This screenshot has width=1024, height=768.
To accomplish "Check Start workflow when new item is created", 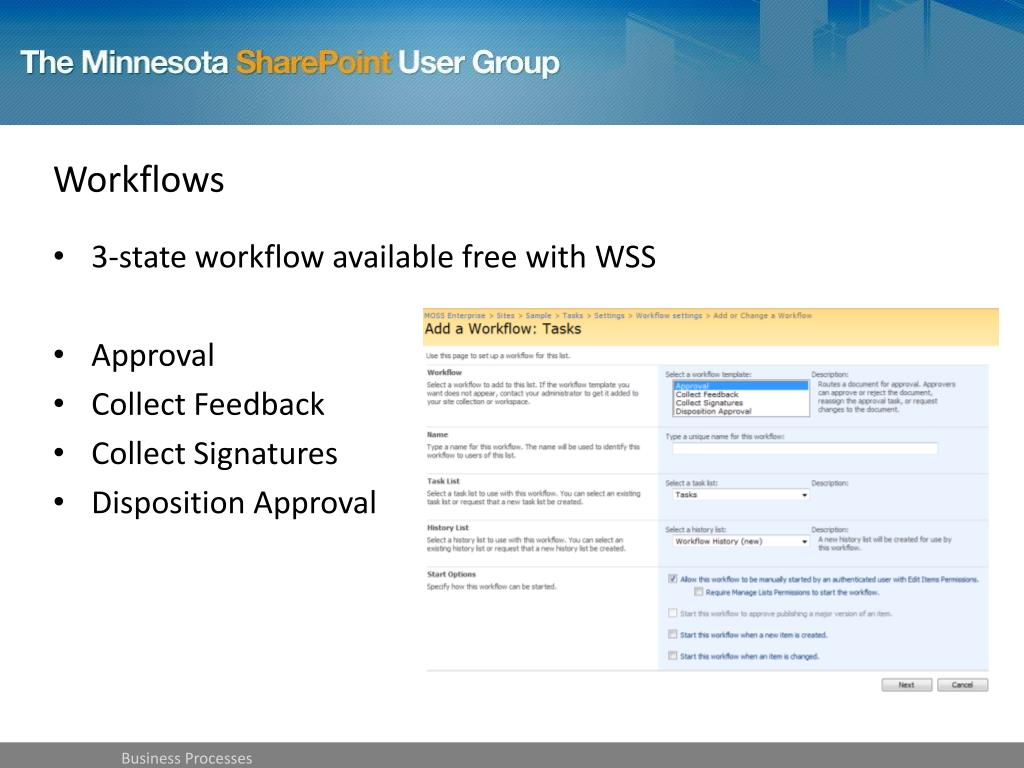I will (x=673, y=634).
